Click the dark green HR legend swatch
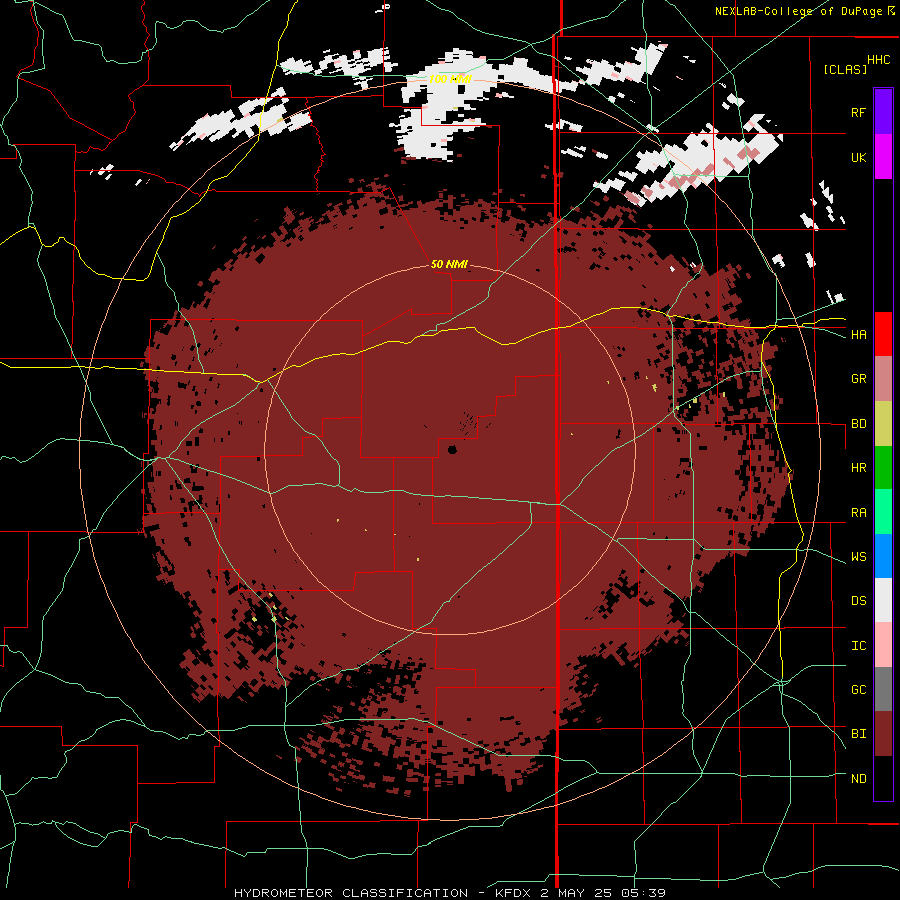This screenshot has height=900, width=900. pyautogui.click(x=883, y=468)
